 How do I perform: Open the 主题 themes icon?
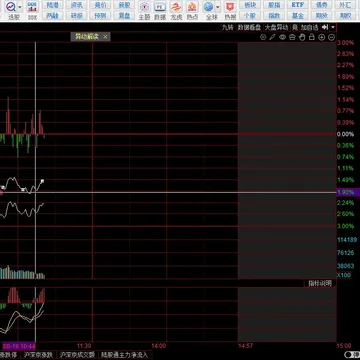144,7
